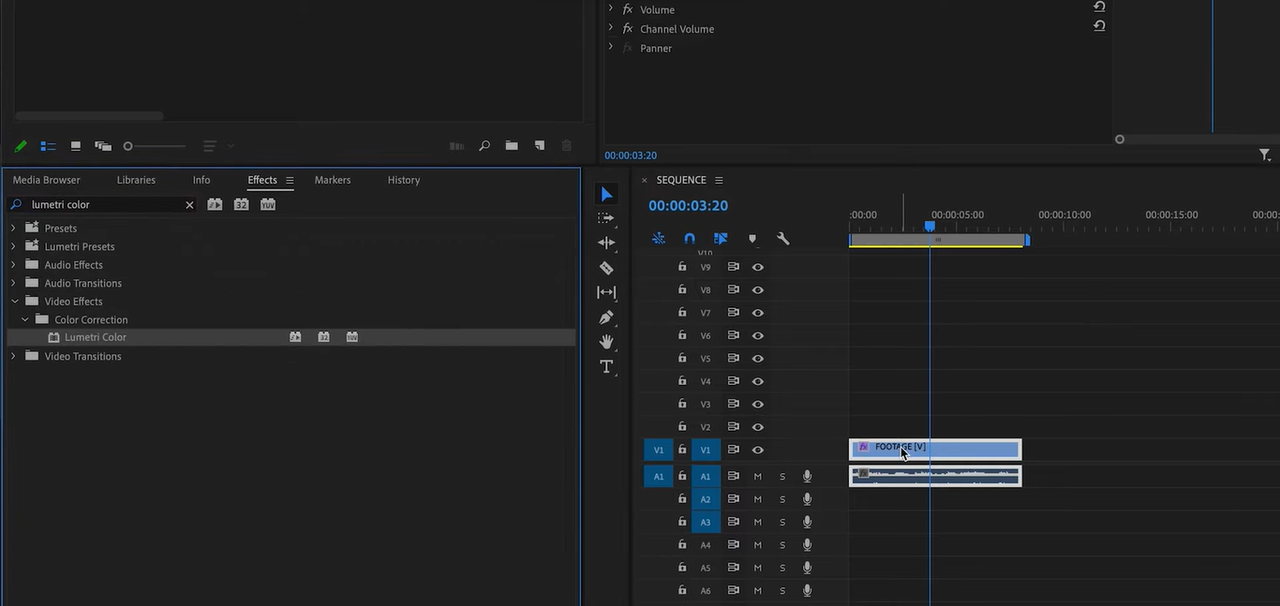Open Timeline Display Settings wrench

click(x=783, y=239)
